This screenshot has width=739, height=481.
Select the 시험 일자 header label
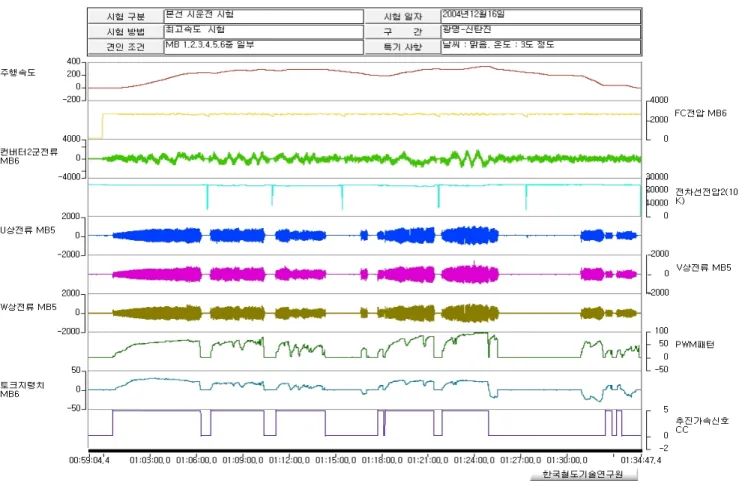(x=403, y=16)
